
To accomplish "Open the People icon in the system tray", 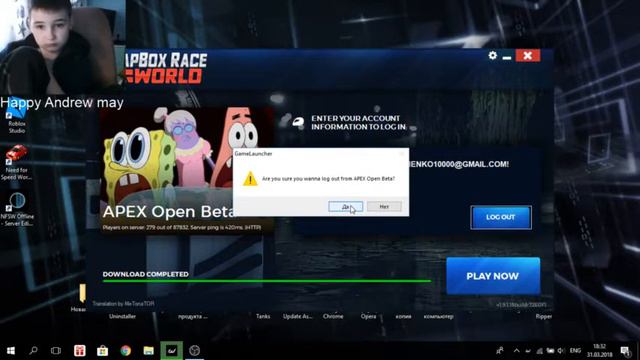I will click(x=500, y=351).
